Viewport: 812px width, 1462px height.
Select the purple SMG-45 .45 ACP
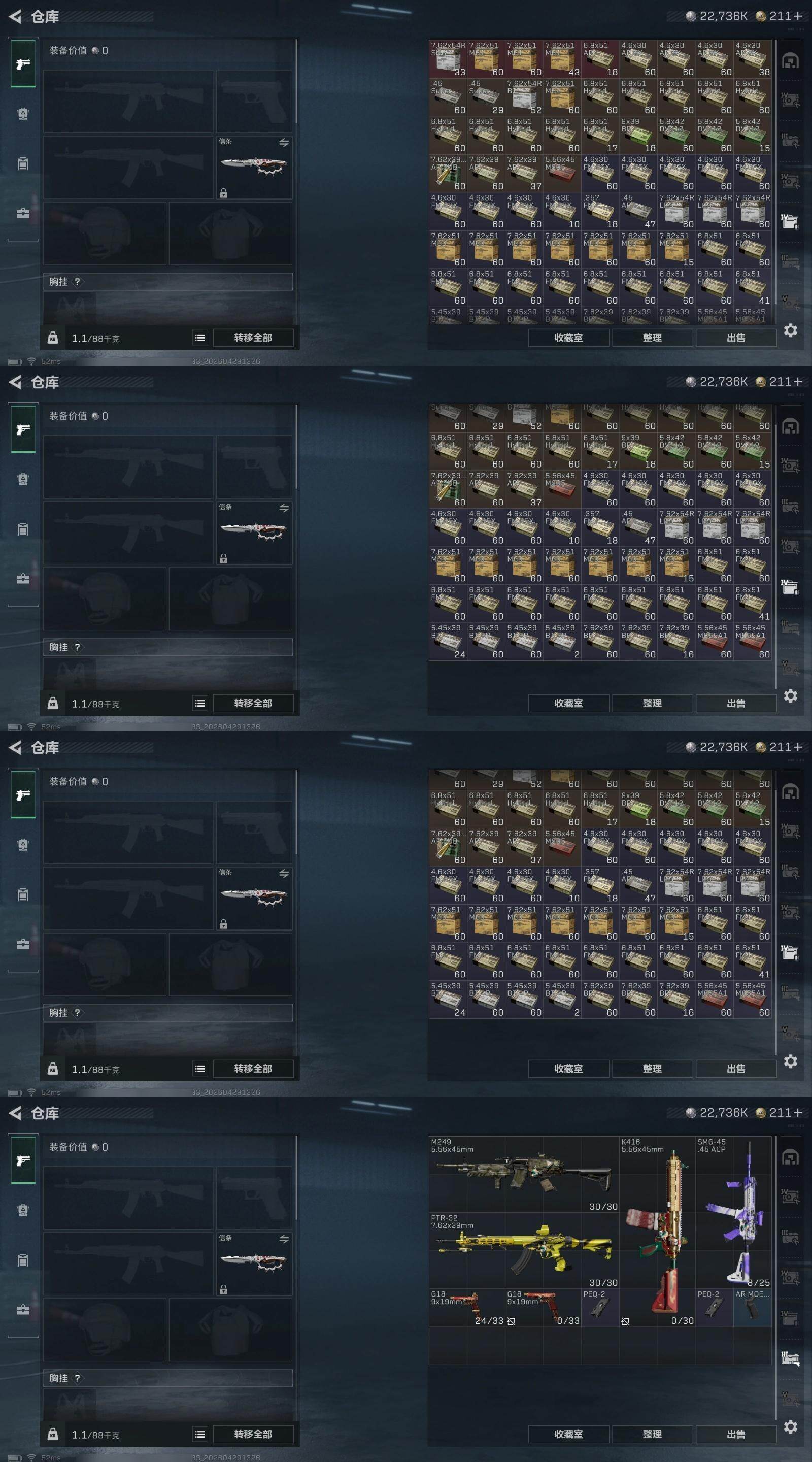click(734, 1212)
